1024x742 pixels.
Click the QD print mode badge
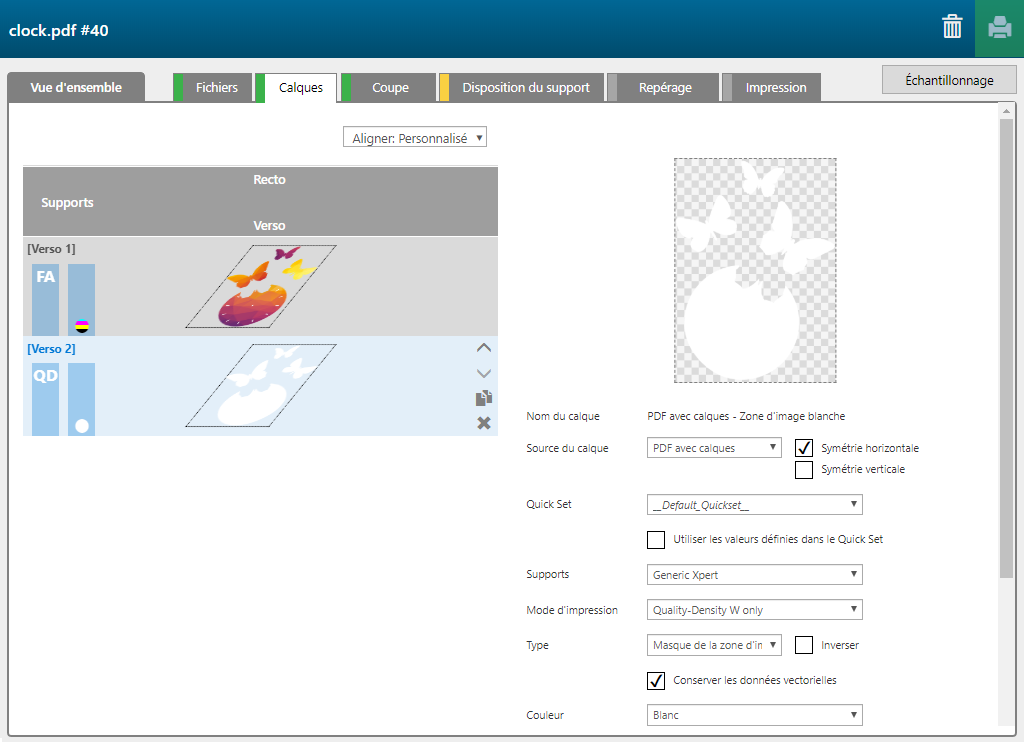pos(46,399)
